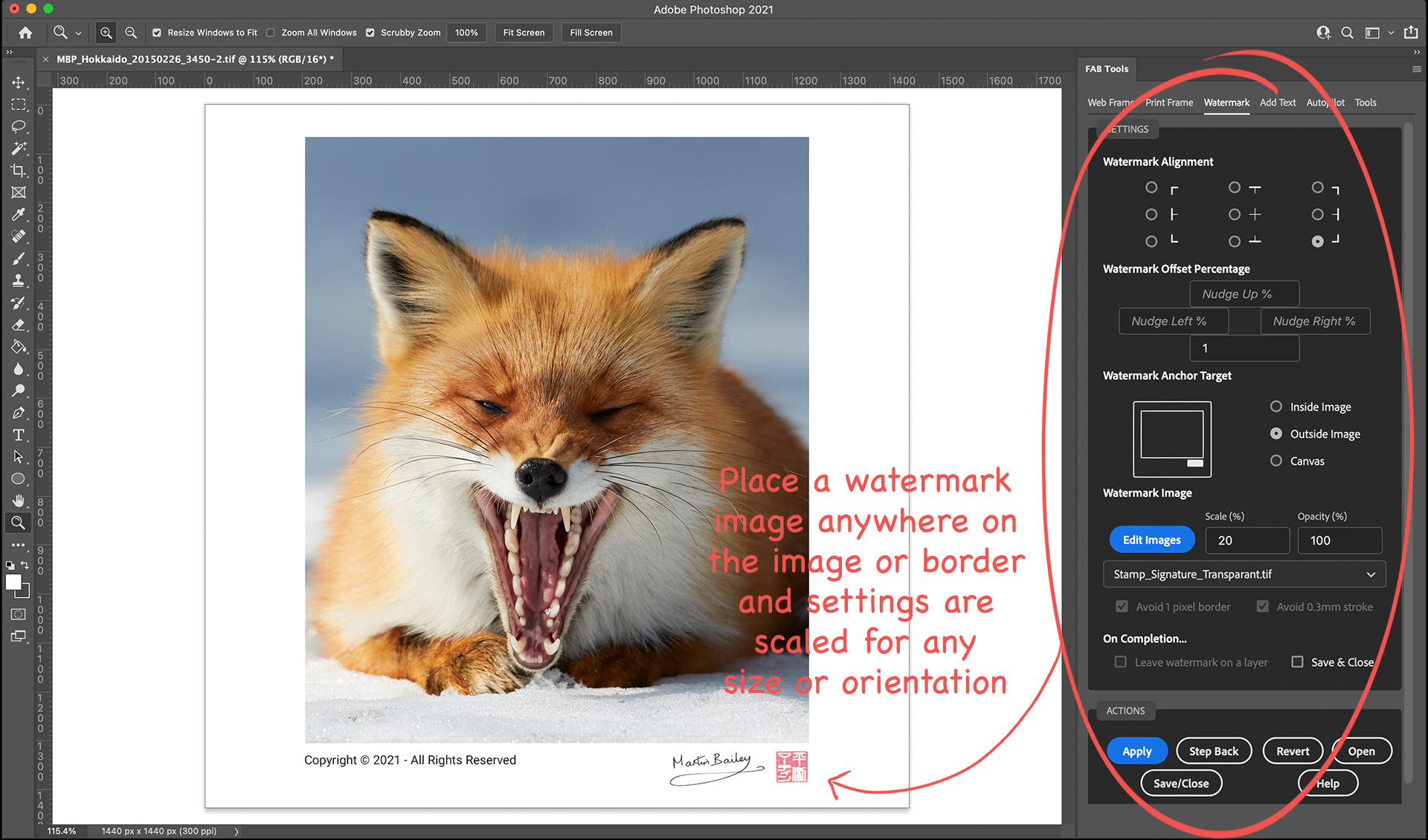Select the Move tool
Image resolution: width=1428 pixels, height=840 pixels.
(x=19, y=83)
